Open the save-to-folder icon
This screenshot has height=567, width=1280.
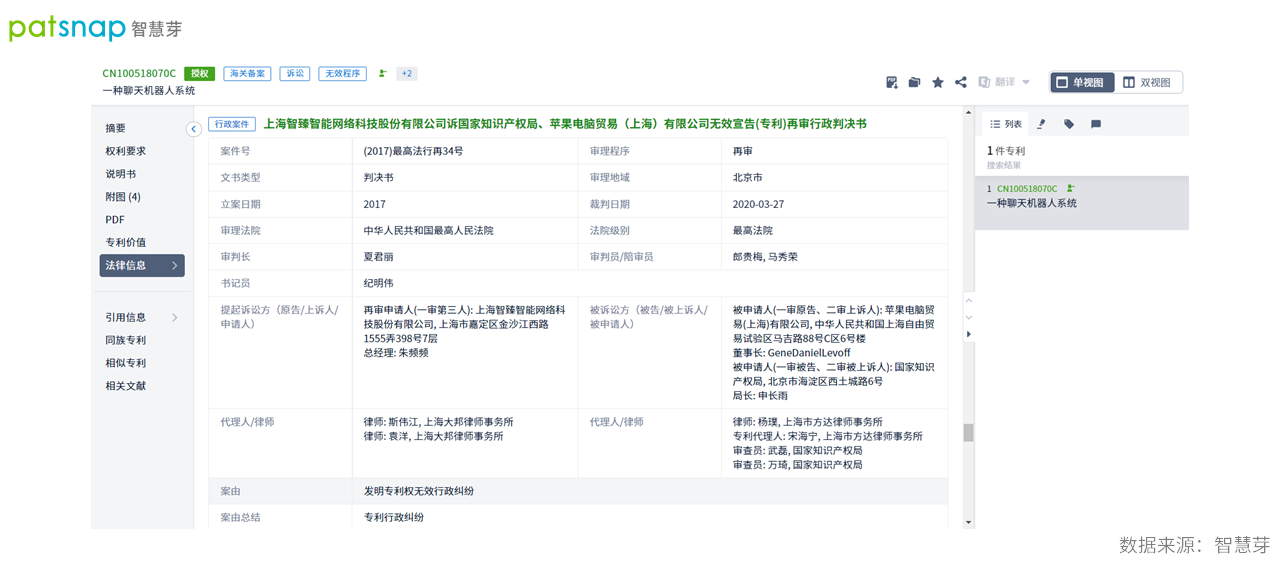(914, 82)
